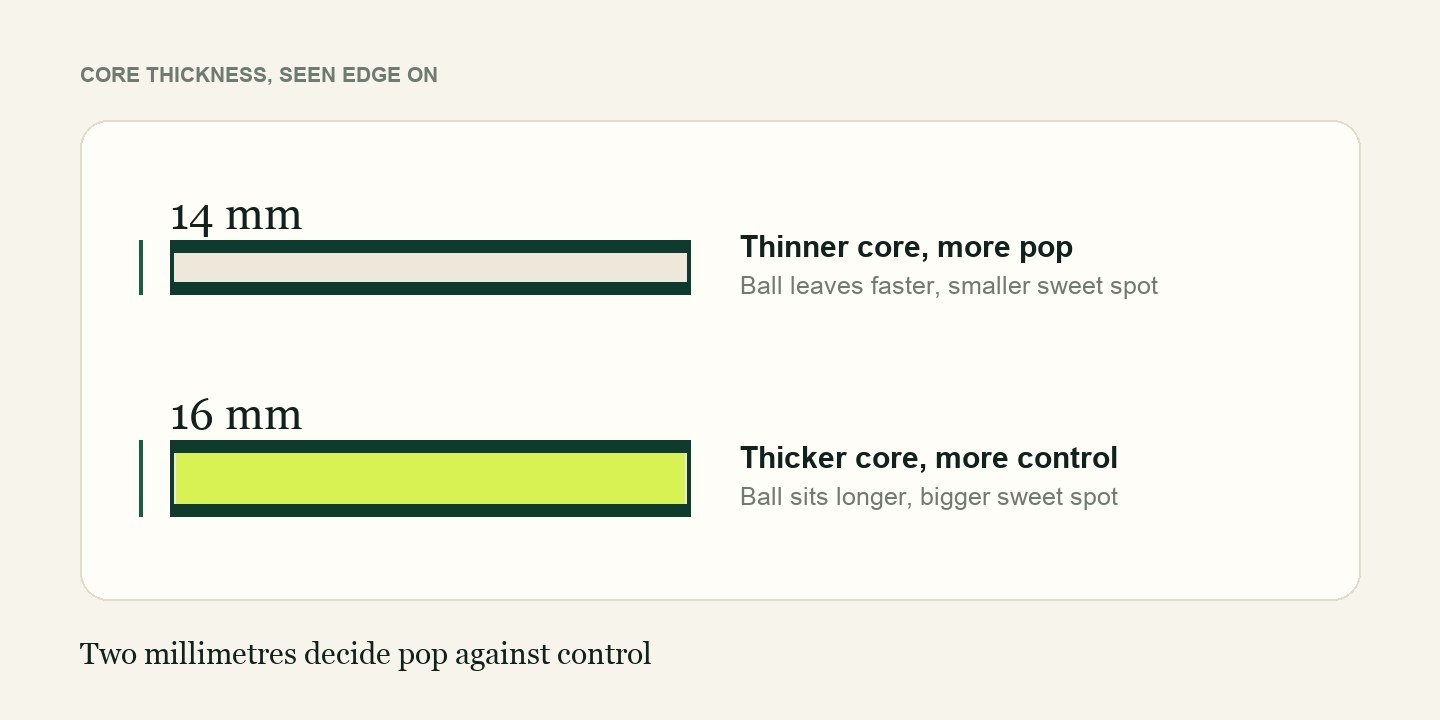
Task: Click the right end of the cream core bar
Action: click(x=680, y=268)
